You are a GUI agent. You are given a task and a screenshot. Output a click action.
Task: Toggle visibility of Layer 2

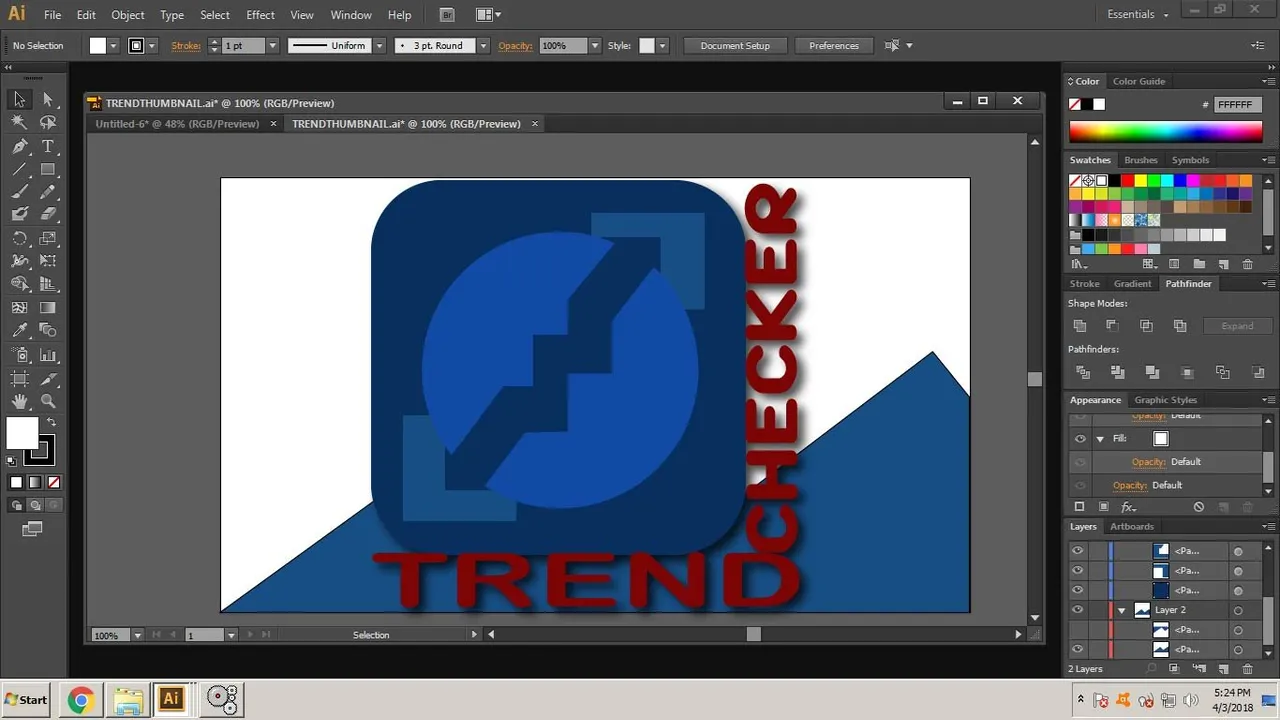(1078, 610)
